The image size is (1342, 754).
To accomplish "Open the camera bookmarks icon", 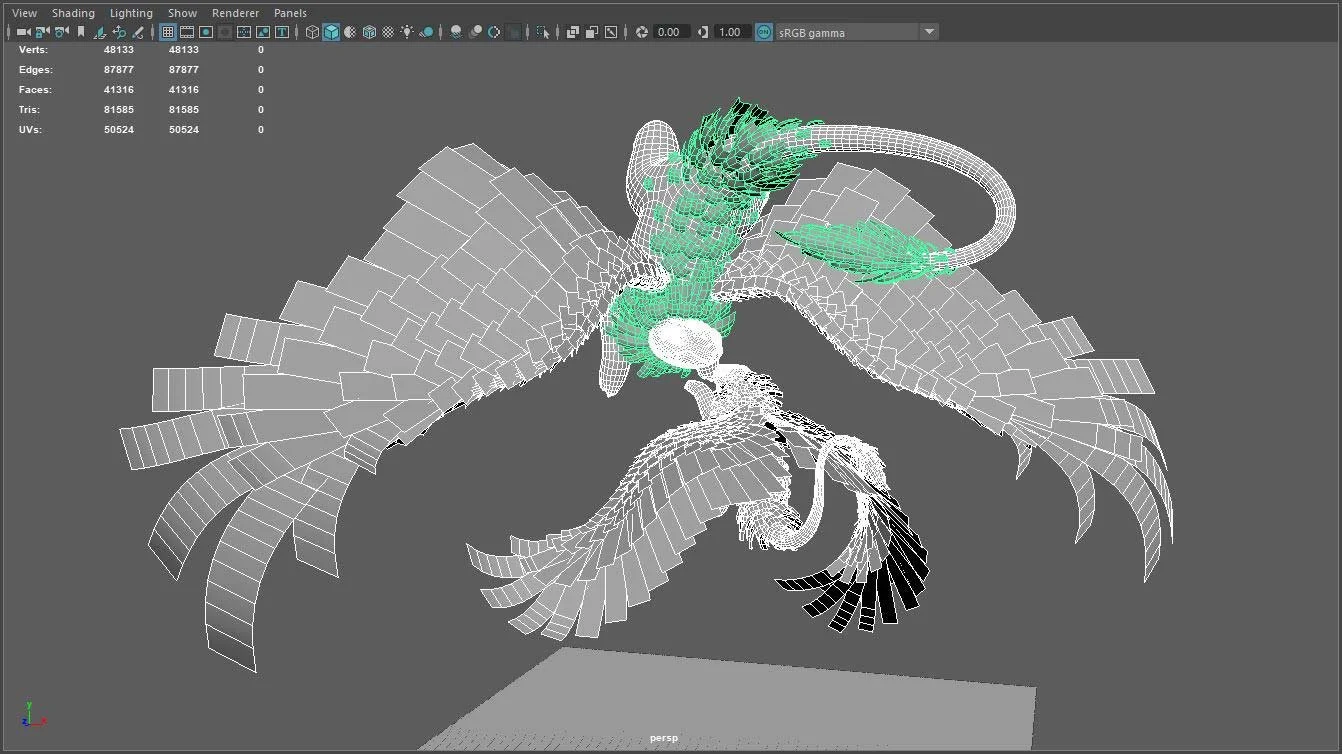I will click(81, 32).
